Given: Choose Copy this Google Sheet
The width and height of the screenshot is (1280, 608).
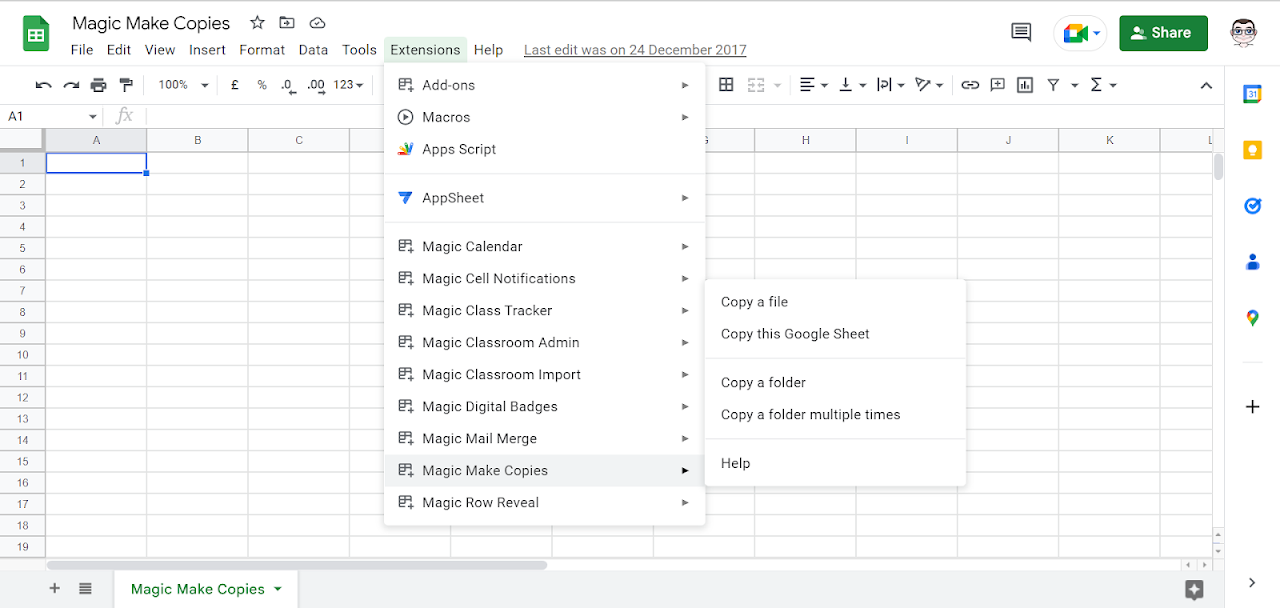Looking at the screenshot, I should point(836,334).
